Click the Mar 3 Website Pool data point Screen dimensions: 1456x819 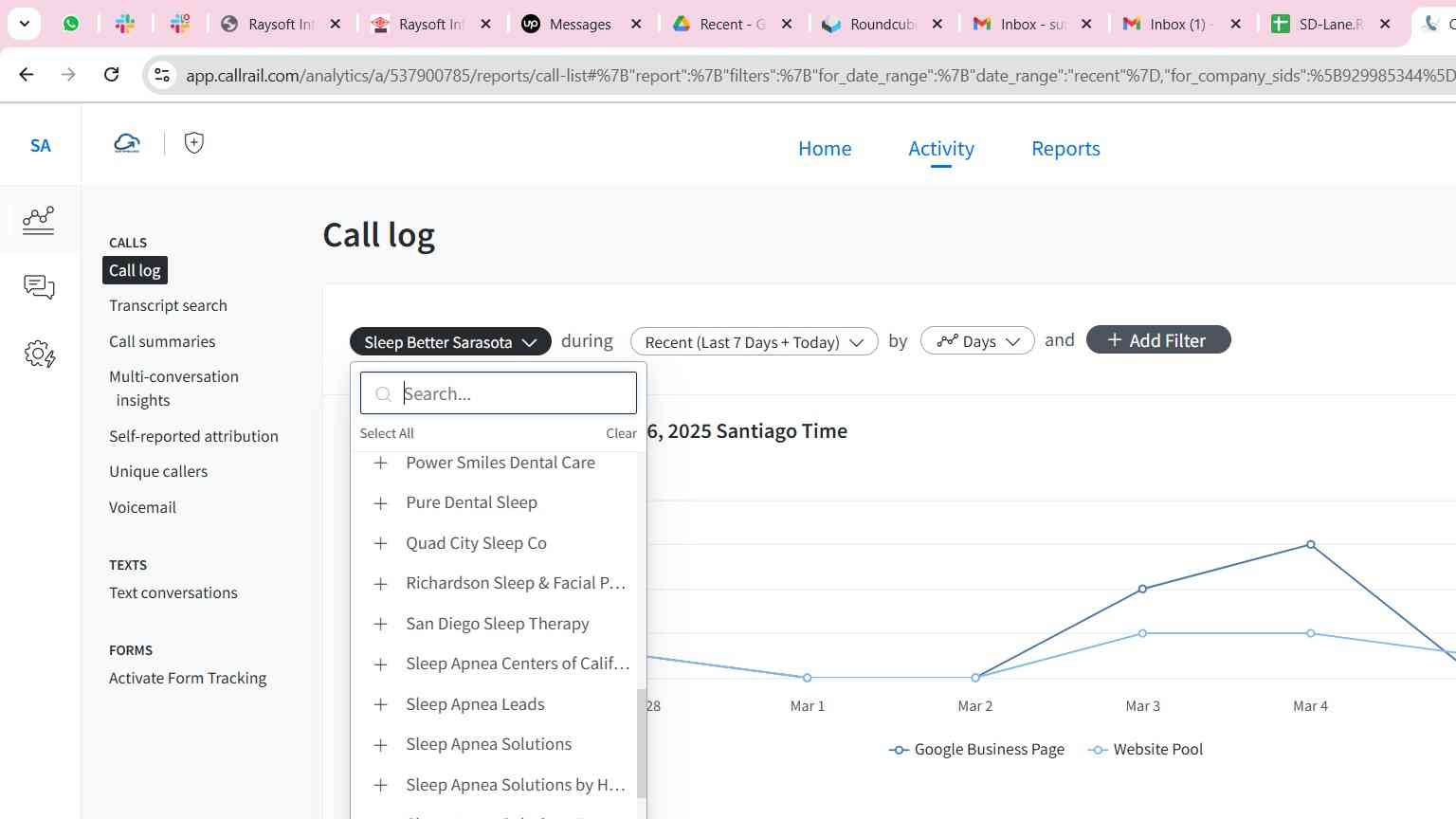click(1142, 633)
